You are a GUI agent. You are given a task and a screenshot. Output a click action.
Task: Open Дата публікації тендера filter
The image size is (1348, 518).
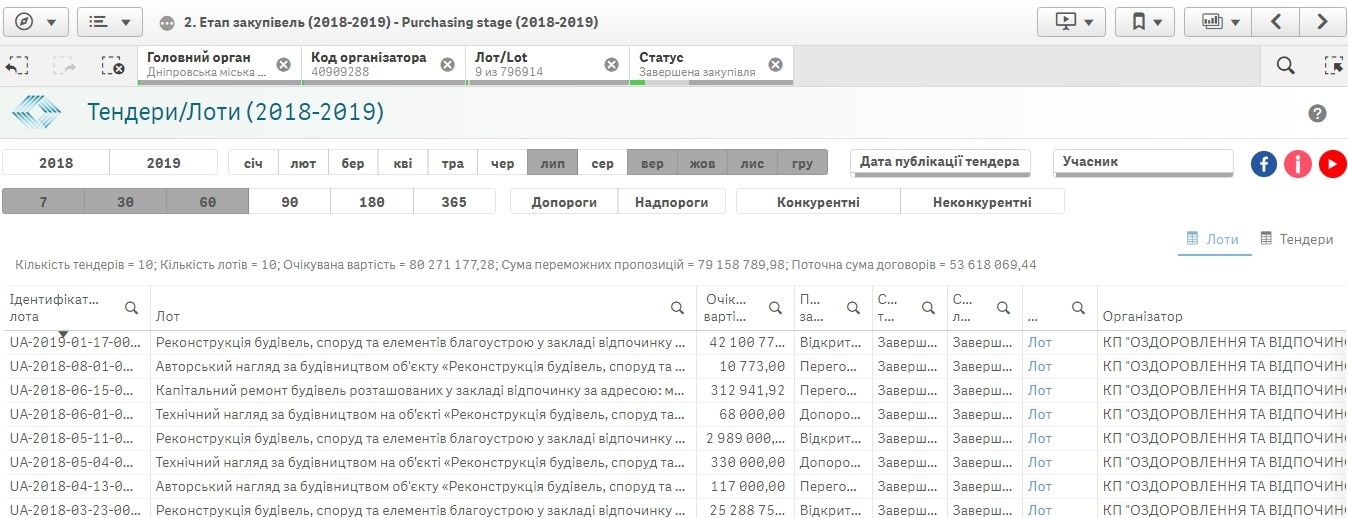[x=940, y=162]
